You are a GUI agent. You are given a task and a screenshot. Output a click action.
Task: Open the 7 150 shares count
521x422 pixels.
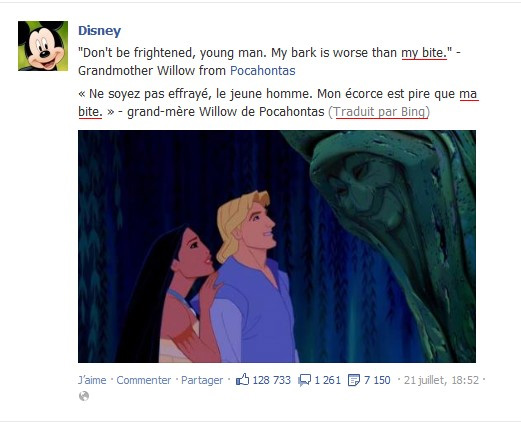[x=377, y=380]
